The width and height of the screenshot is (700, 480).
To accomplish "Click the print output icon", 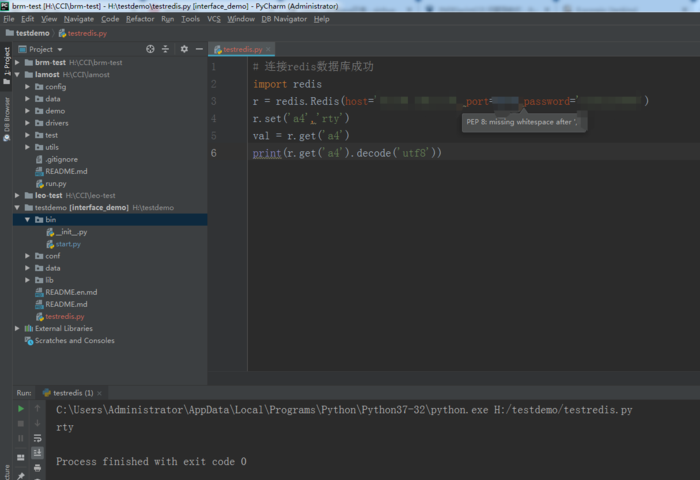I will pyautogui.click(x=38, y=468).
